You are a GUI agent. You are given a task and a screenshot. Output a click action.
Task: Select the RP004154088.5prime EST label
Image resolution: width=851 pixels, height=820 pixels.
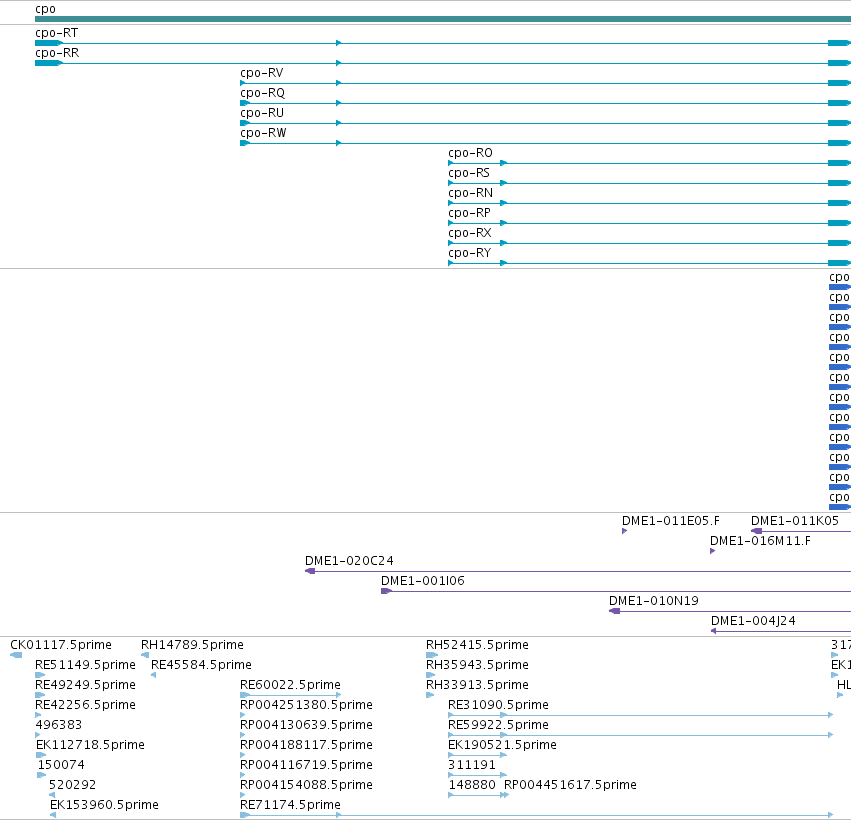click(306, 785)
